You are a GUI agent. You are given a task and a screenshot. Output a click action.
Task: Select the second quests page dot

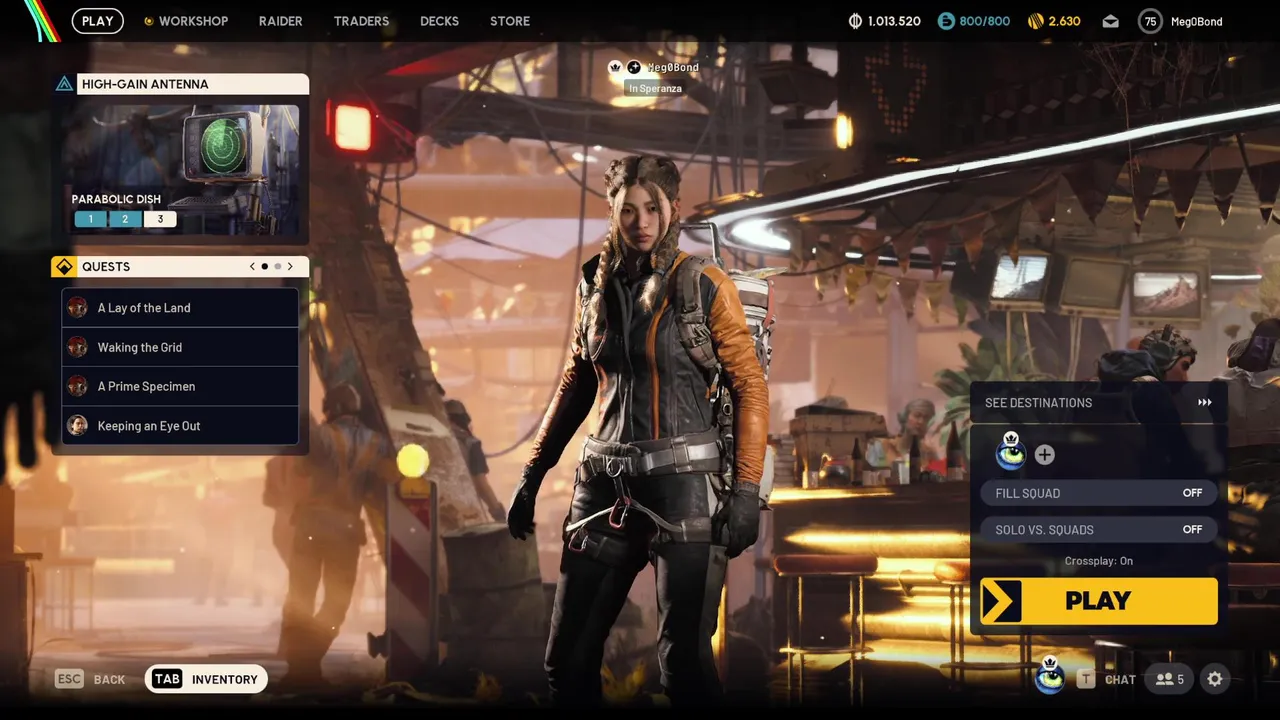pos(278,267)
